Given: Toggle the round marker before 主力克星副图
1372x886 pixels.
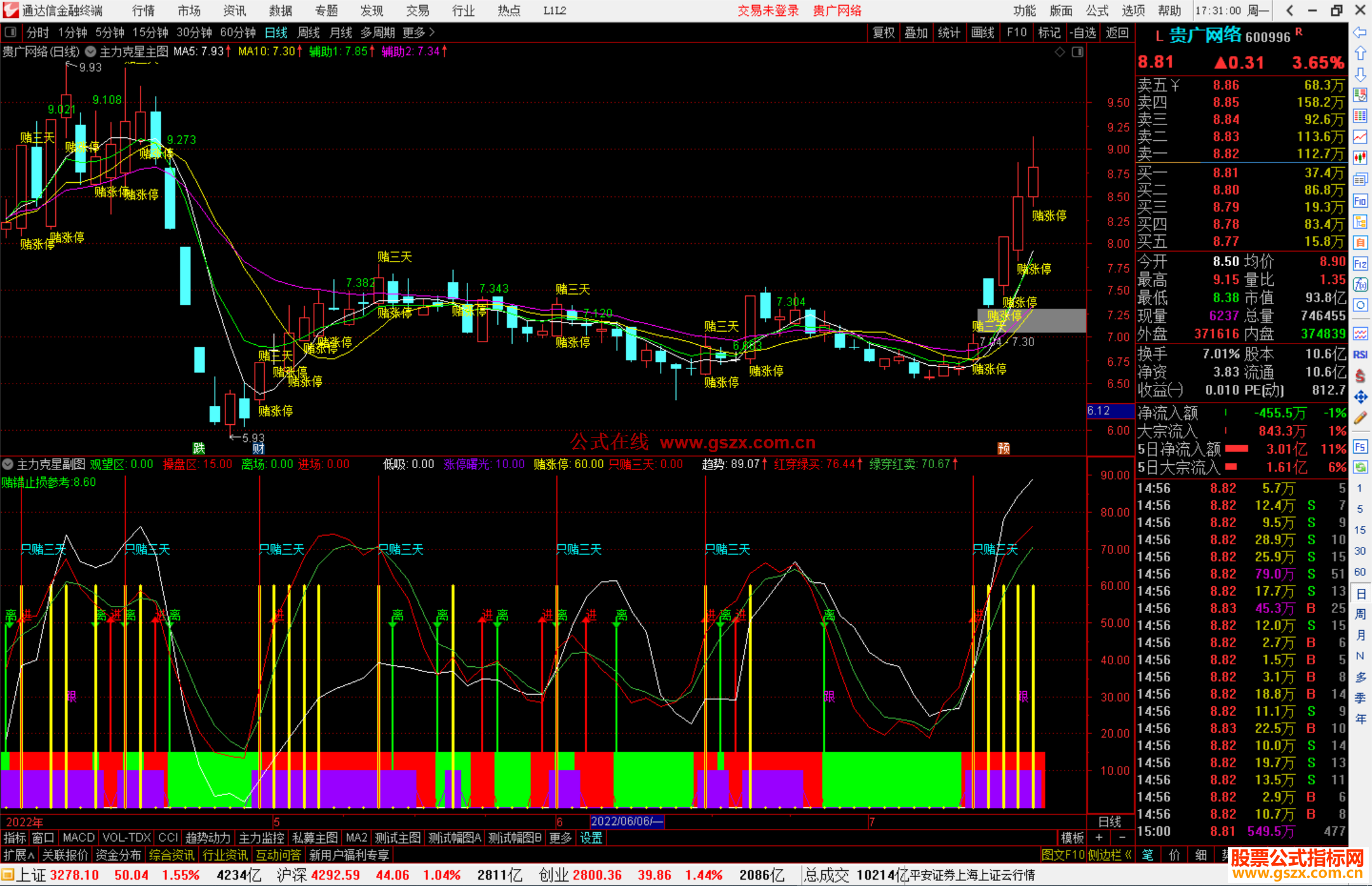Looking at the screenshot, I should click(x=8, y=464).
